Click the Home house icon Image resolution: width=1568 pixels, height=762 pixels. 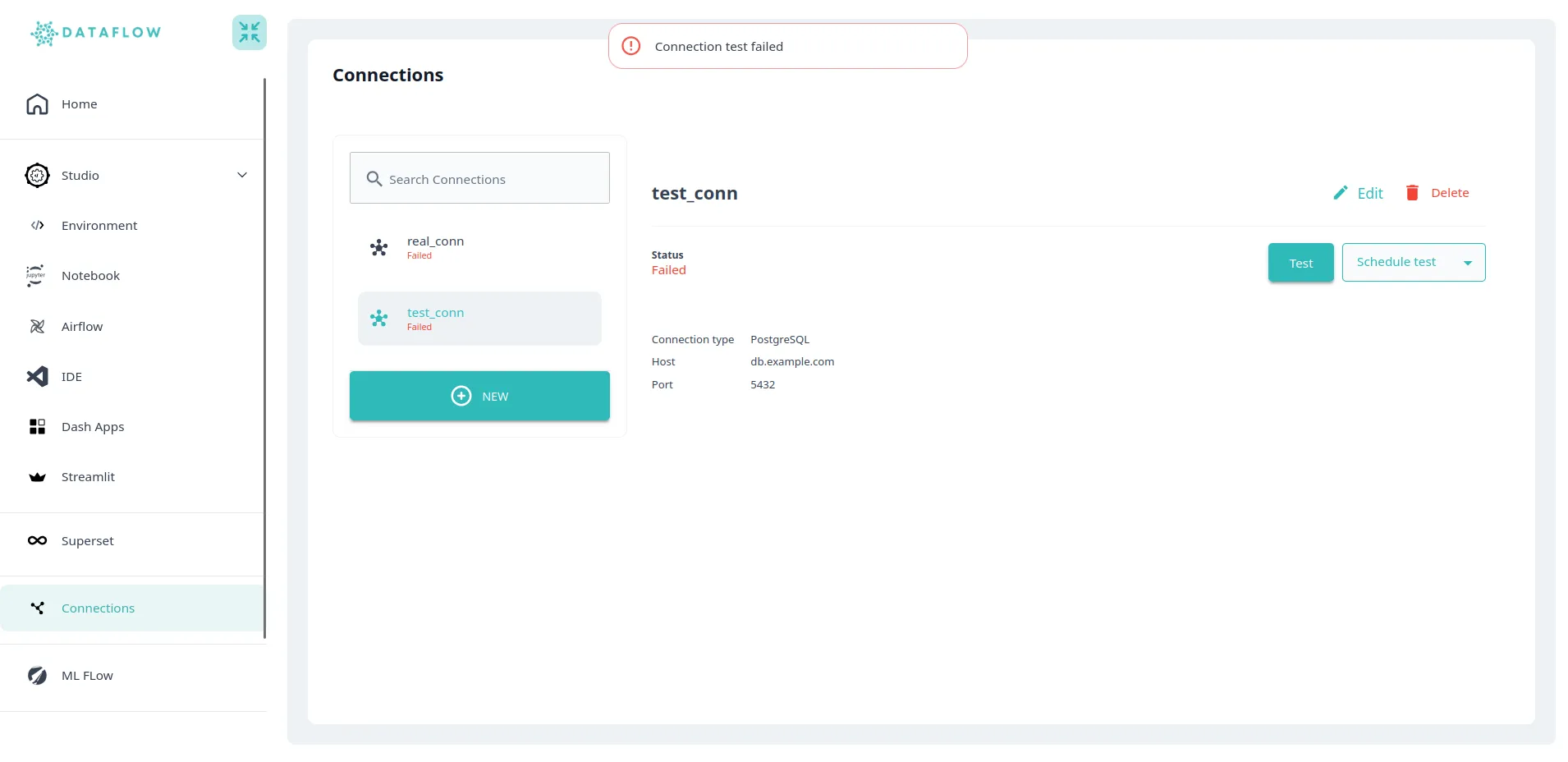click(x=37, y=104)
